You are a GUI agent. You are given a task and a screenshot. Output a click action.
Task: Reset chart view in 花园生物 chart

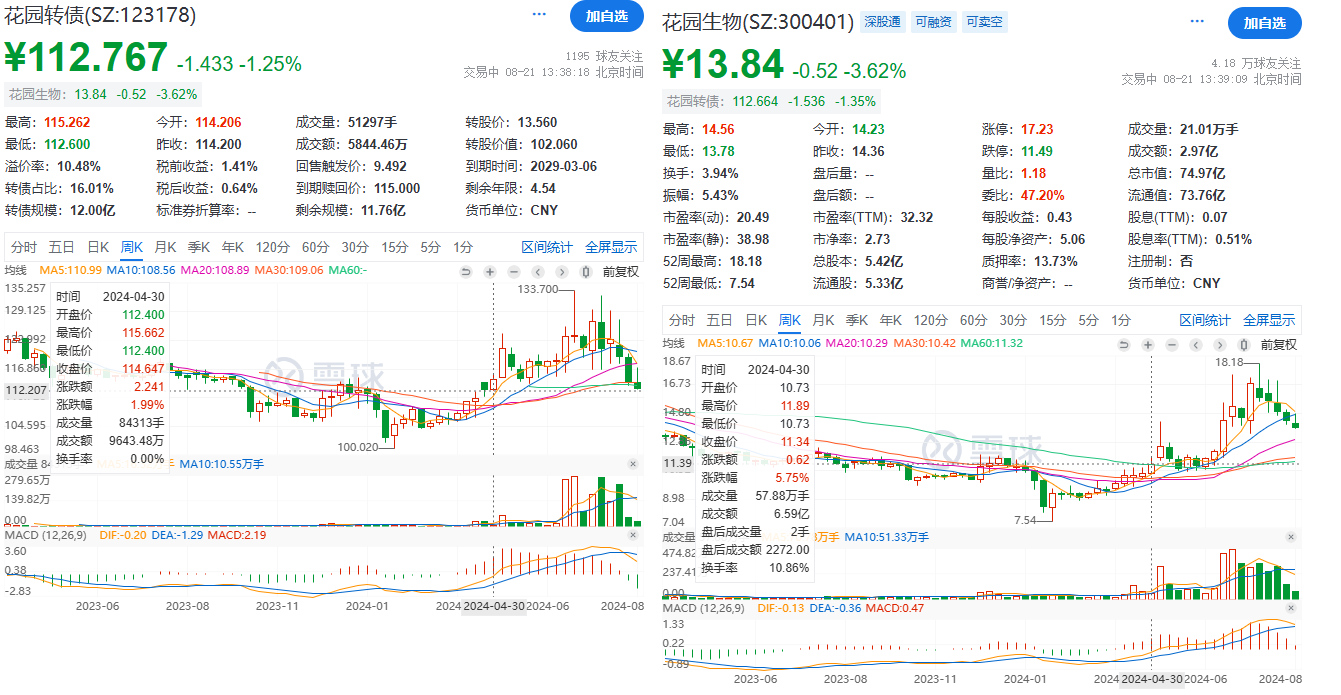[1124, 345]
